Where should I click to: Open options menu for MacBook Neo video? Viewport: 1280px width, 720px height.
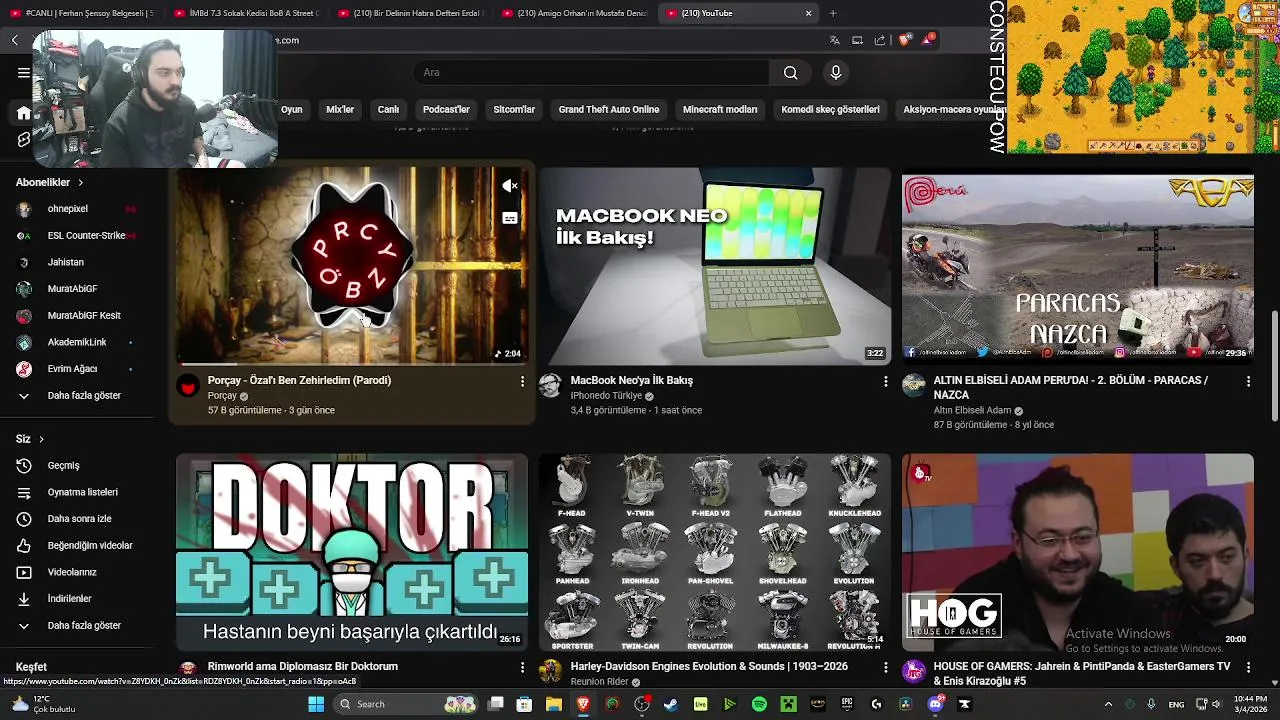885,381
